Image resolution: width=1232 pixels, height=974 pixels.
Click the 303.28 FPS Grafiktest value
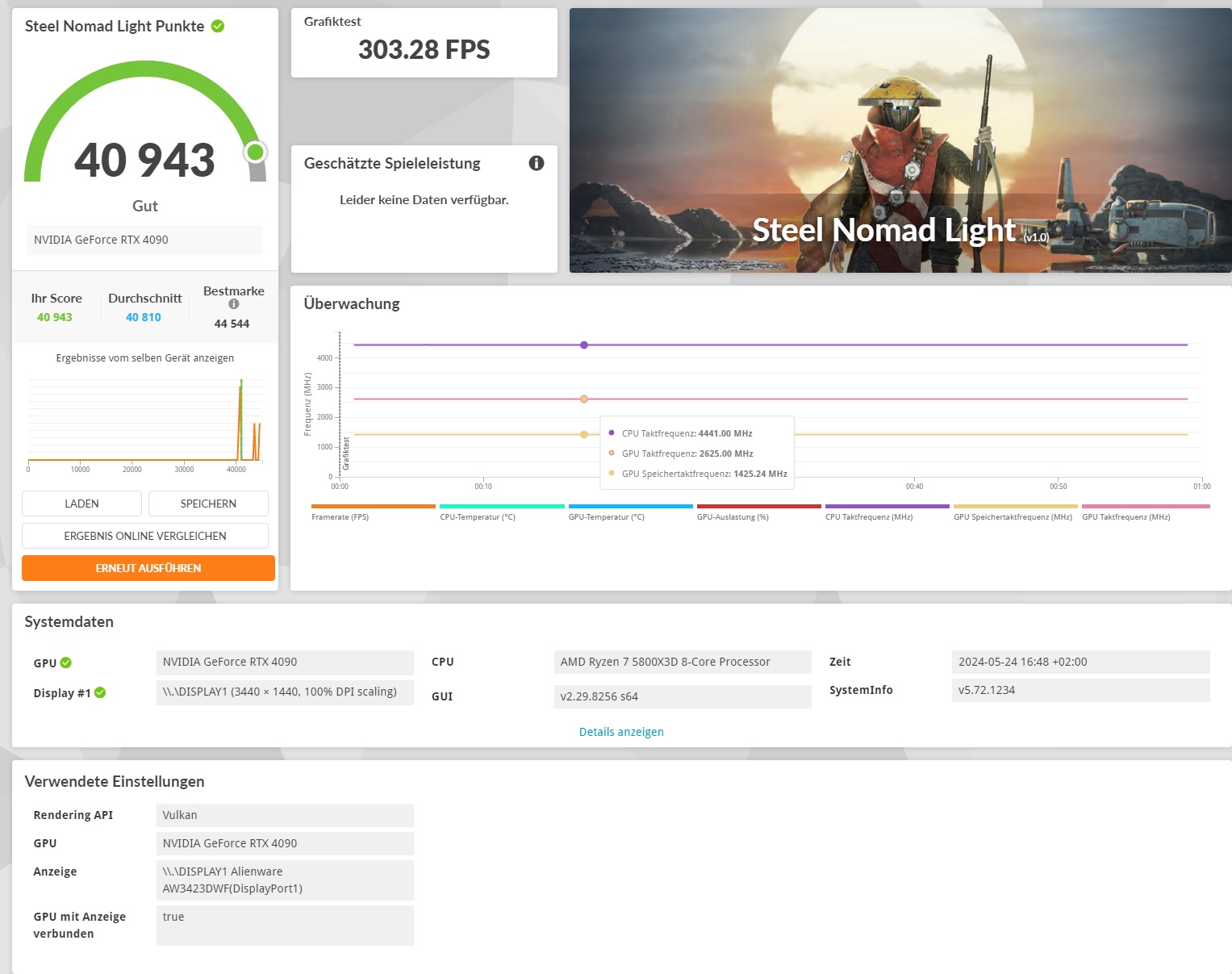pyautogui.click(x=424, y=50)
